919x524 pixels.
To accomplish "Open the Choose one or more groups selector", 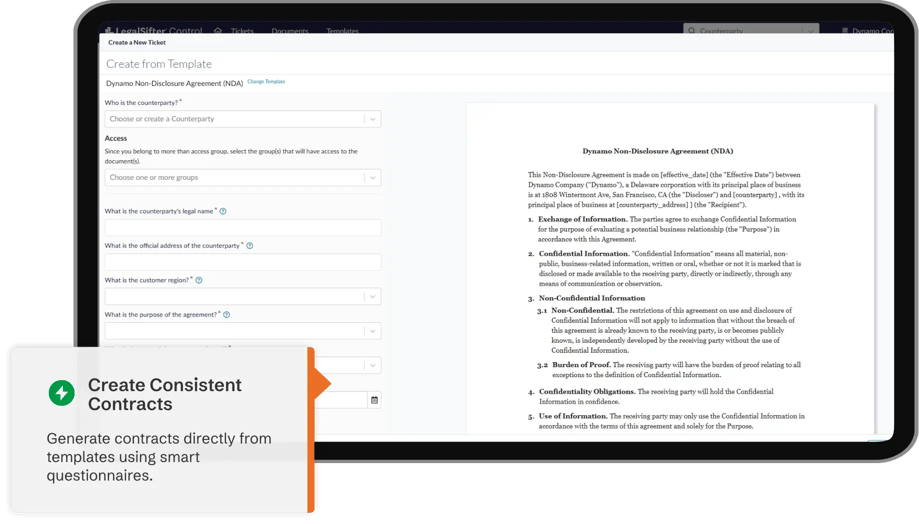I will (243, 178).
